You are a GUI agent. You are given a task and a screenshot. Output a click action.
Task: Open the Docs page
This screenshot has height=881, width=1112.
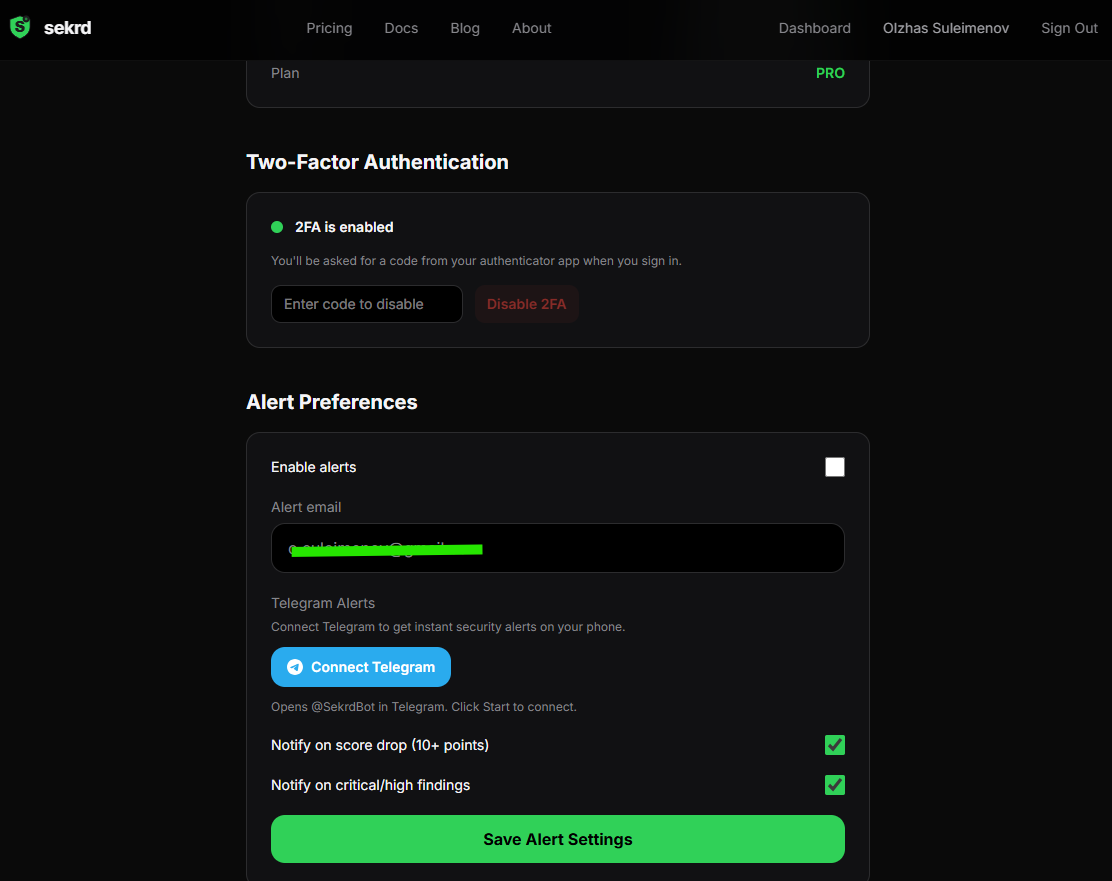pyautogui.click(x=401, y=28)
